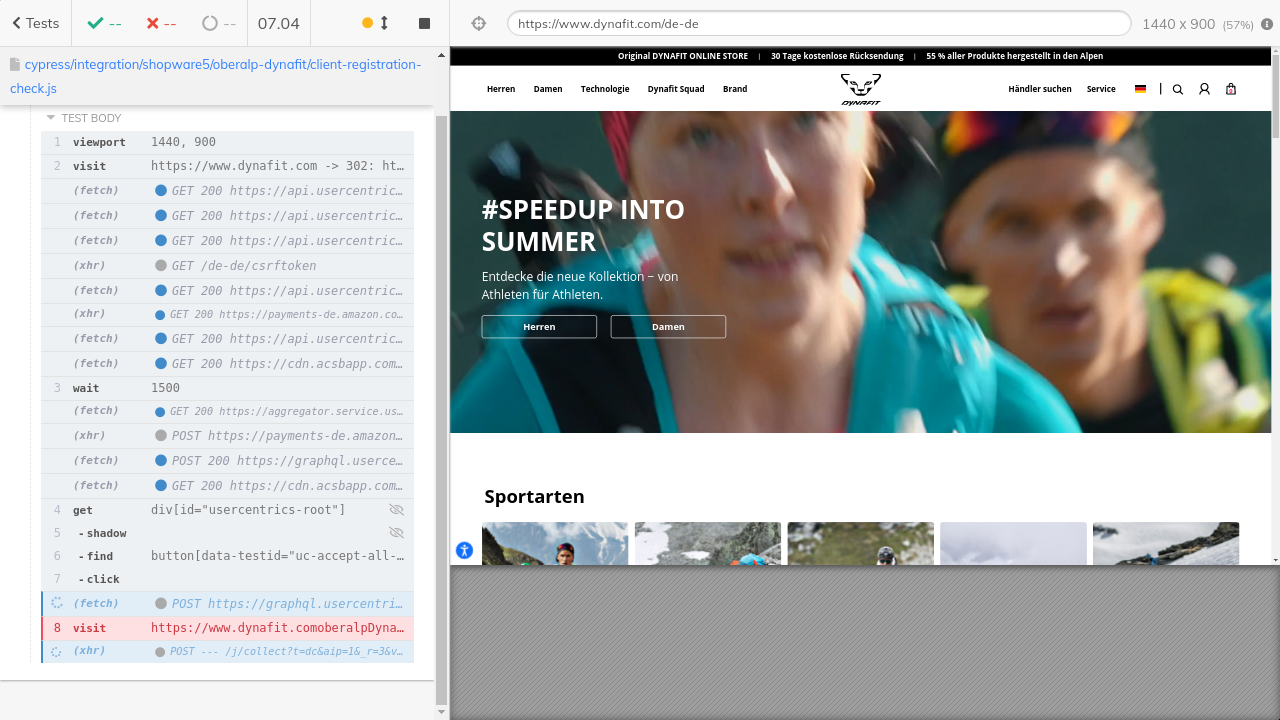Open the client-registration-check.js spec file link
This screenshot has height=720, width=1280.
click(215, 76)
